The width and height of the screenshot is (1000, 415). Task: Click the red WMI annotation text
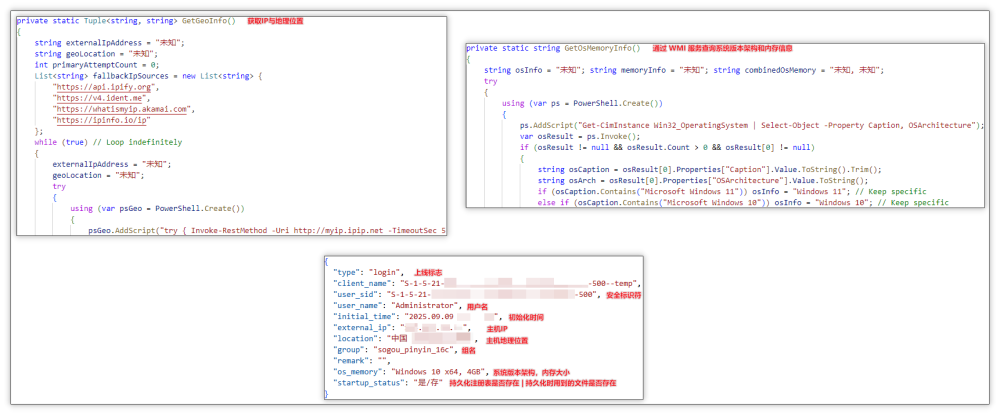click(x=721, y=48)
